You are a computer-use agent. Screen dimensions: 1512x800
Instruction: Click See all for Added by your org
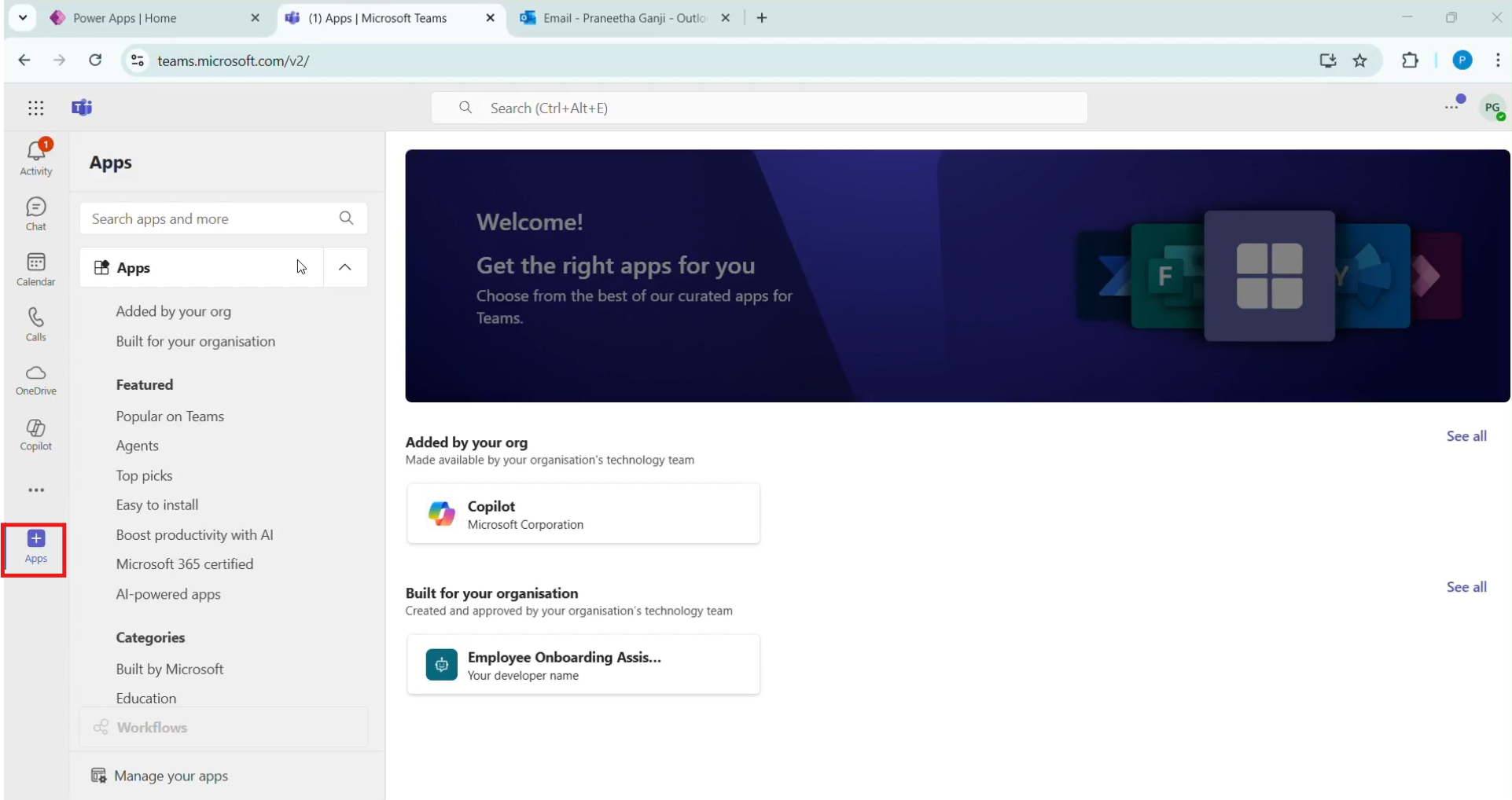(x=1466, y=436)
